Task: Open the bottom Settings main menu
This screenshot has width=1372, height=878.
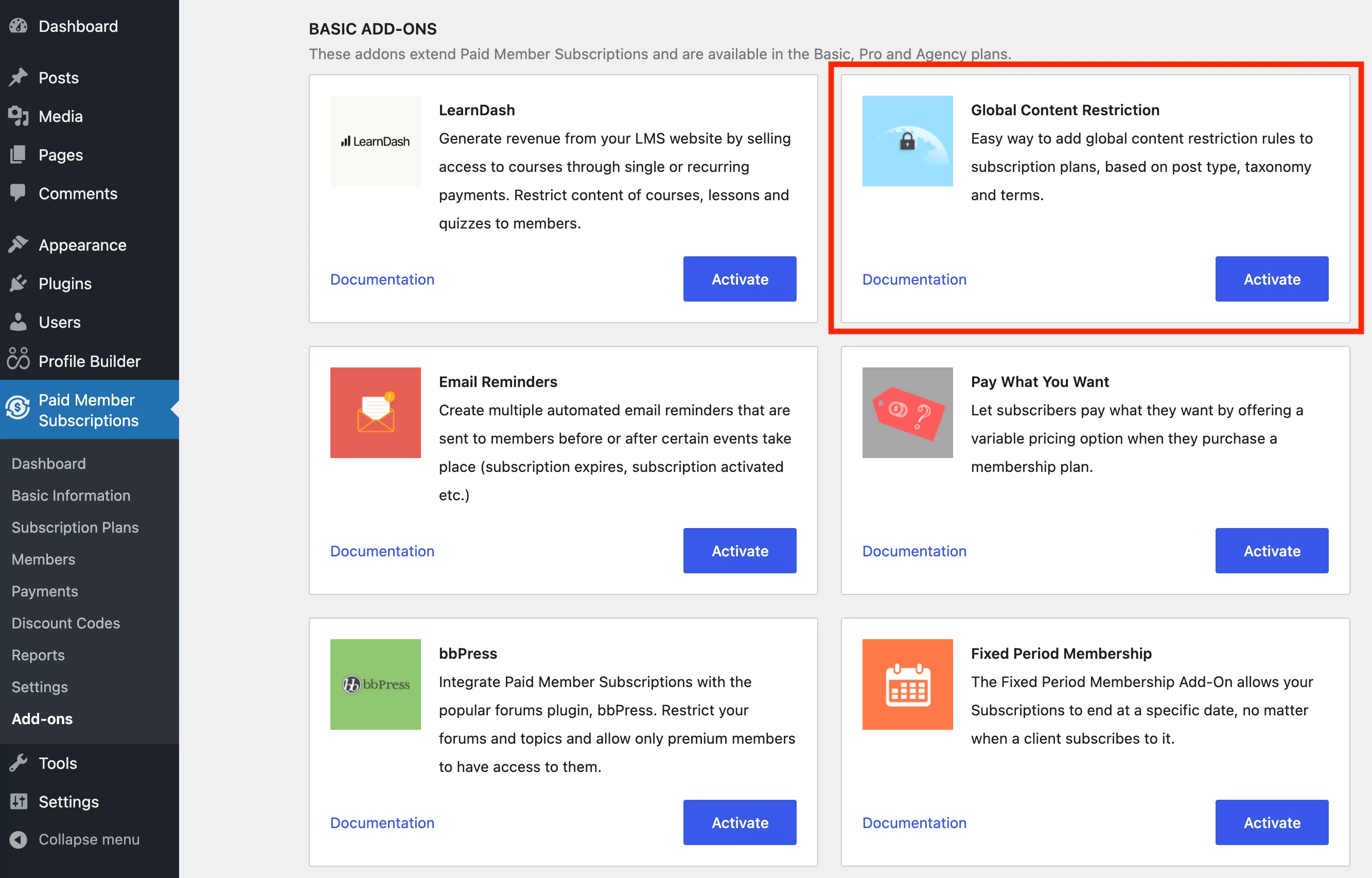Action: 90,802
